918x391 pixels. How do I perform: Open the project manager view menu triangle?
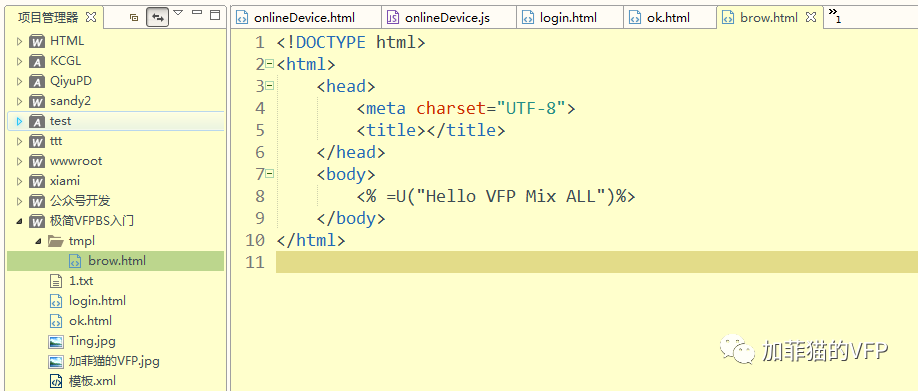(179, 13)
